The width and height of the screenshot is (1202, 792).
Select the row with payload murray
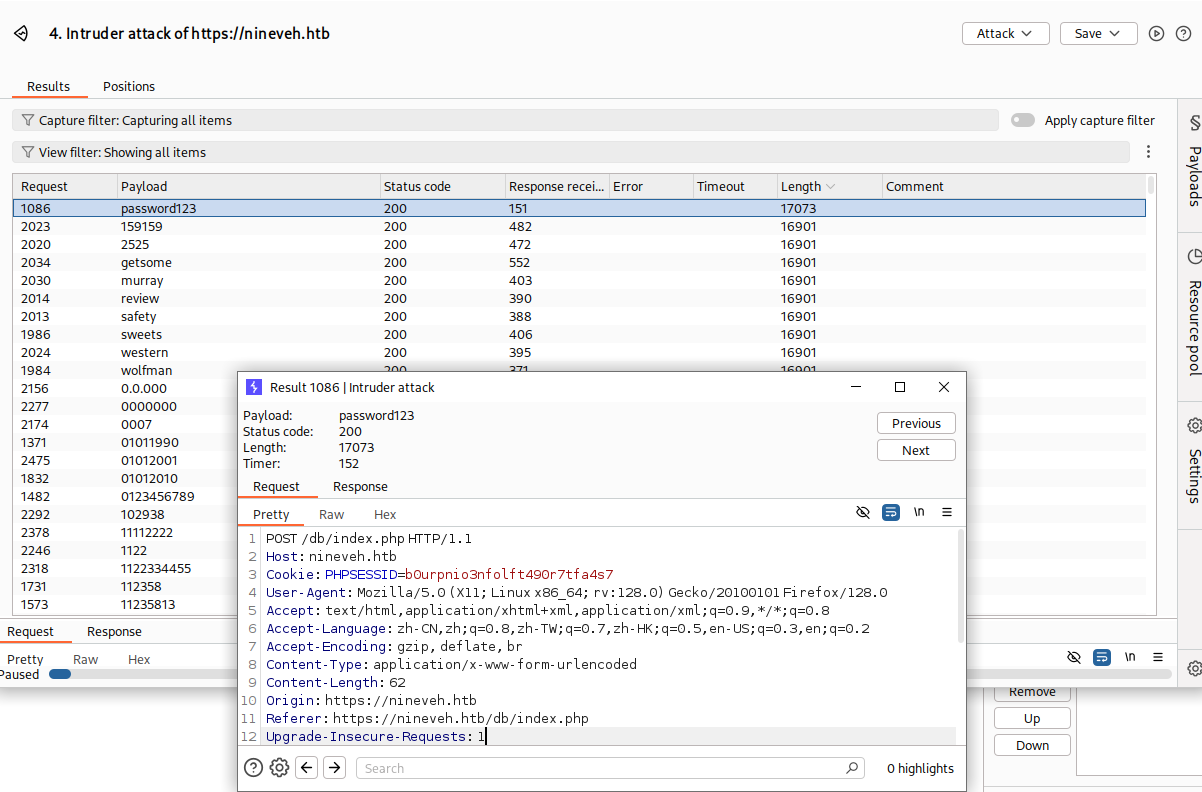tap(579, 281)
